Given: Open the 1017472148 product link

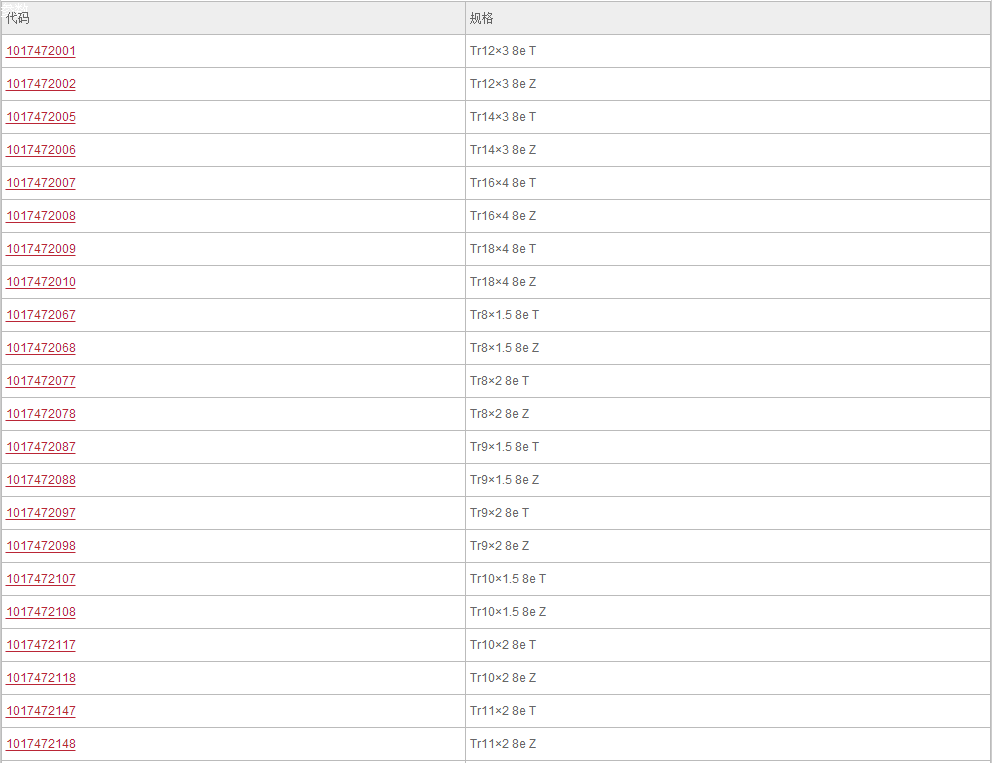Looking at the screenshot, I should point(41,743).
